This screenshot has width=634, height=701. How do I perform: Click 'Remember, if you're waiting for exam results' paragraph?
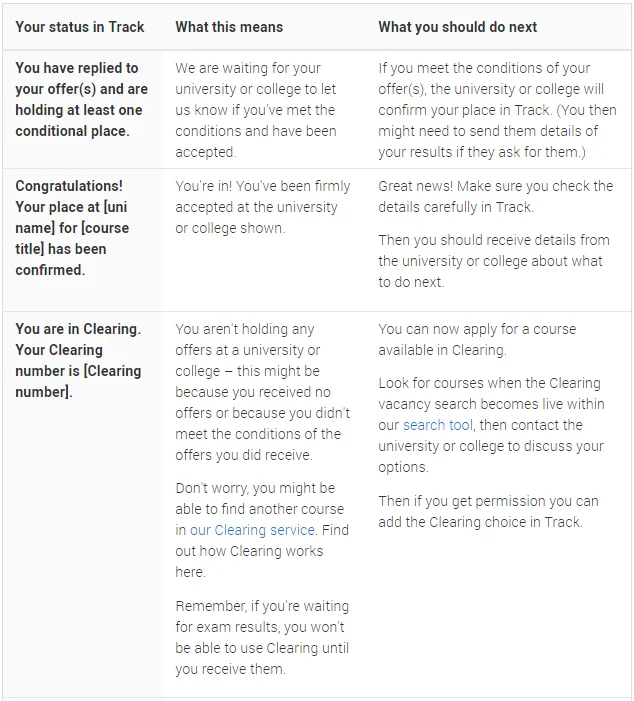262,638
